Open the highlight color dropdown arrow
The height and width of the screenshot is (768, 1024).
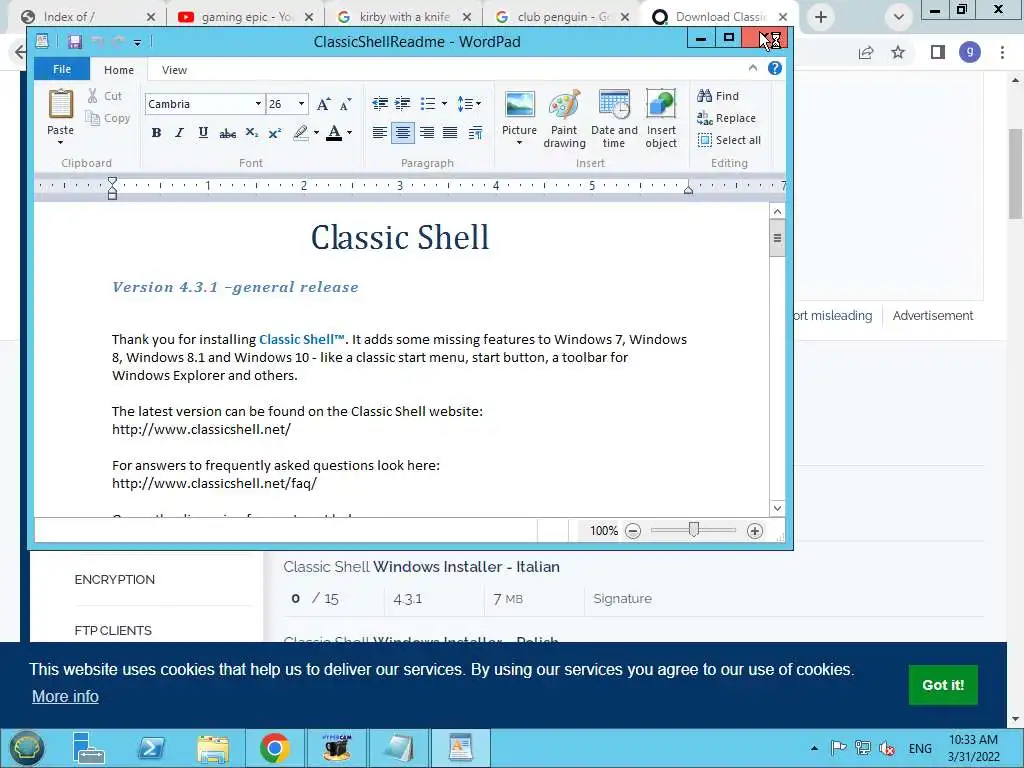tap(317, 133)
